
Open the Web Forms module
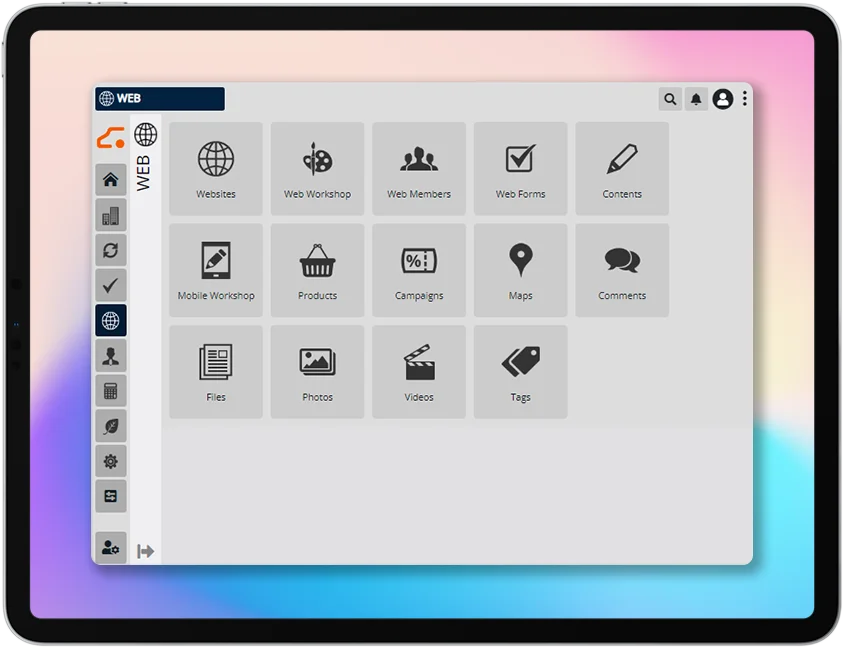tap(520, 168)
